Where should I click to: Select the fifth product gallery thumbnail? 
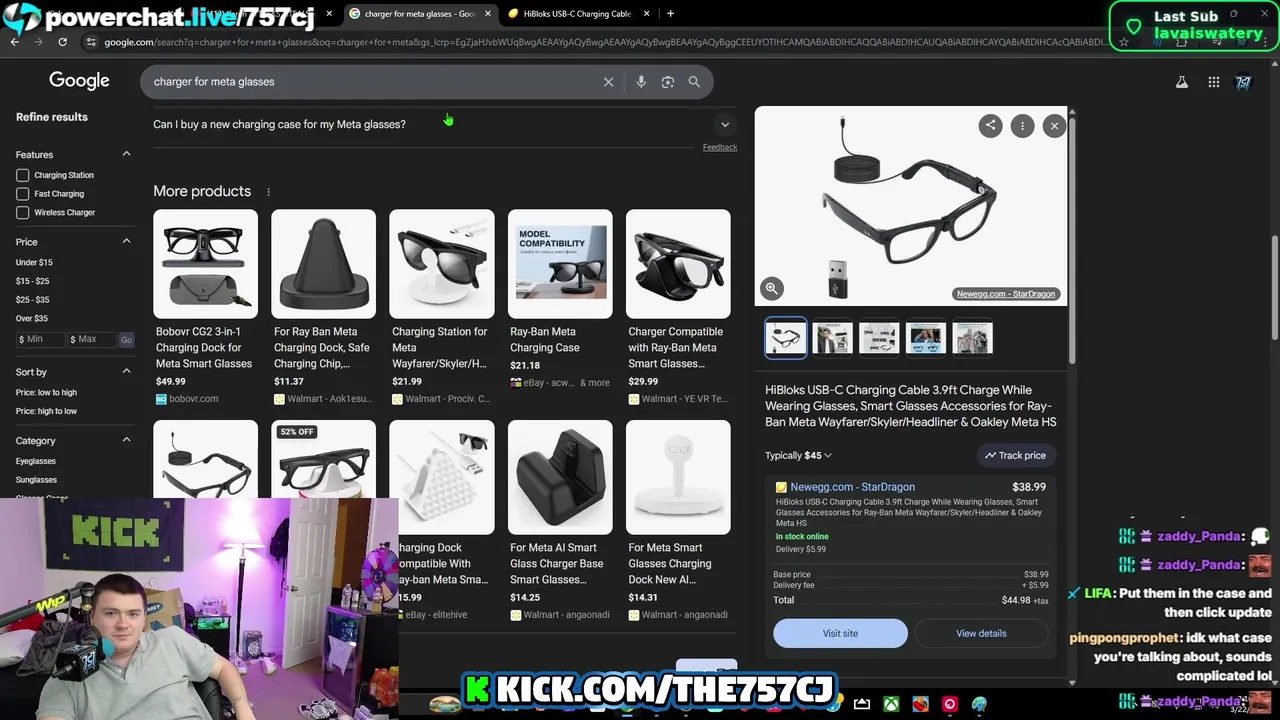[972, 338]
